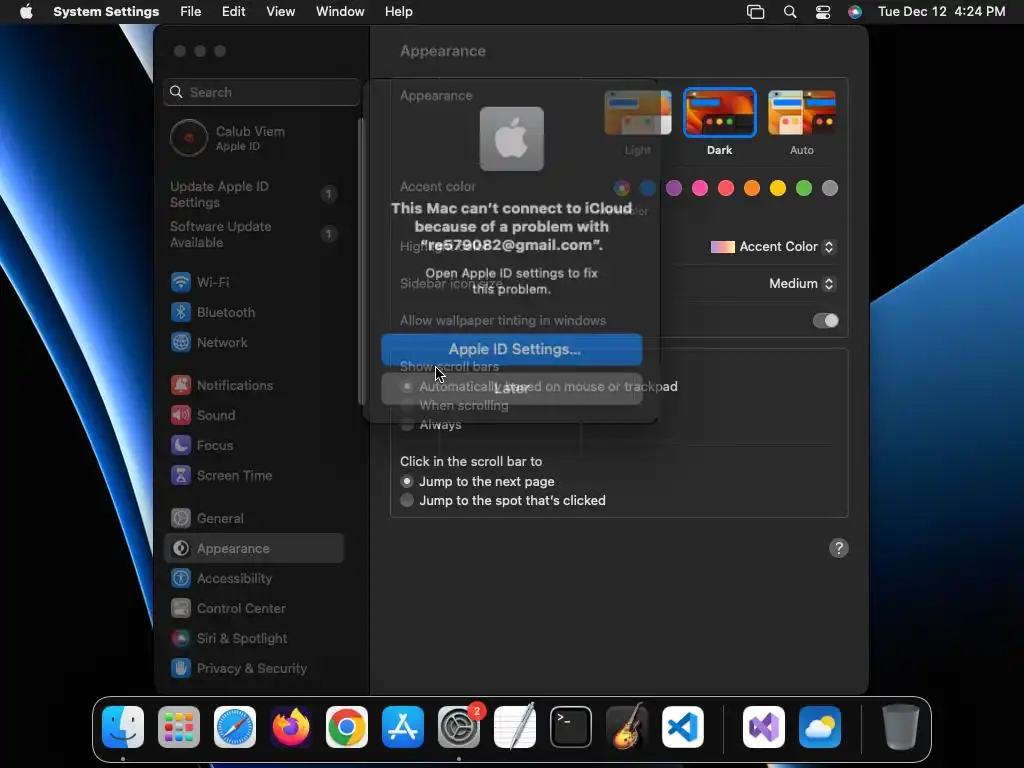This screenshot has height=768, width=1024.
Task: Launch Visual Studio Code from the Dock
Action: pos(682,727)
